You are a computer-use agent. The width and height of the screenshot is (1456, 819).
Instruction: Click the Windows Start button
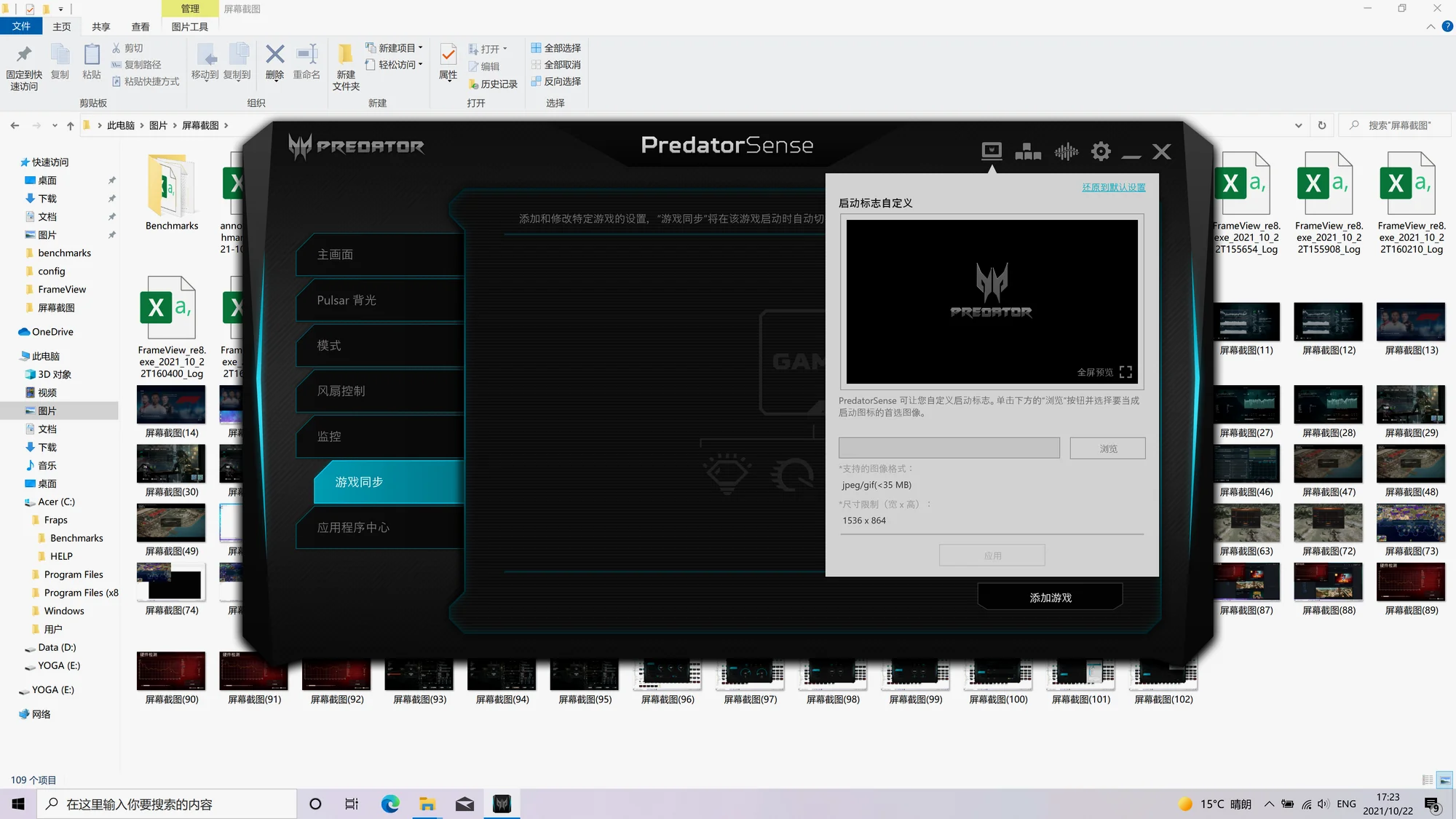[18, 804]
